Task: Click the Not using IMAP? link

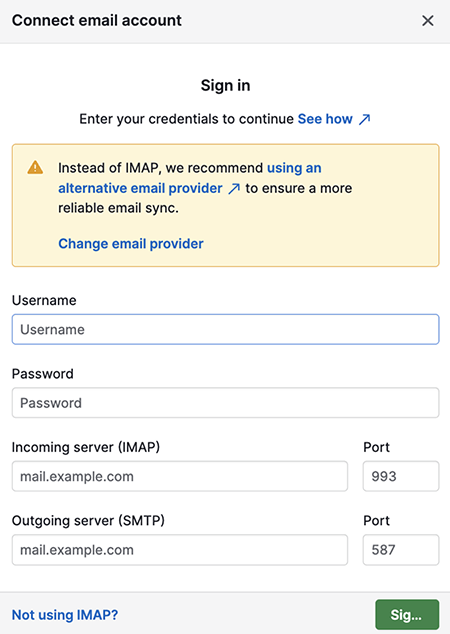Action: 65,615
